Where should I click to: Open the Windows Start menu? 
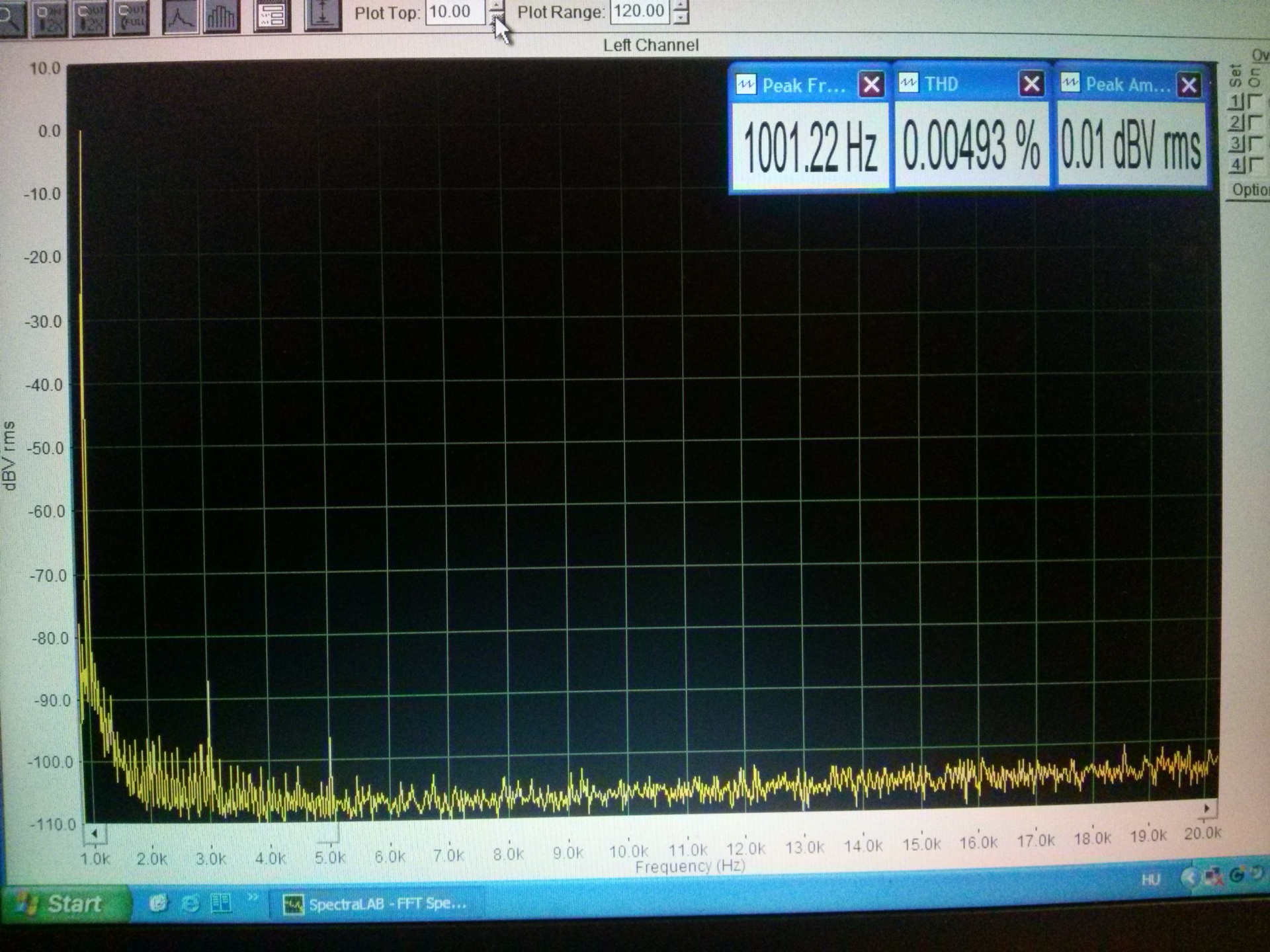(x=64, y=904)
